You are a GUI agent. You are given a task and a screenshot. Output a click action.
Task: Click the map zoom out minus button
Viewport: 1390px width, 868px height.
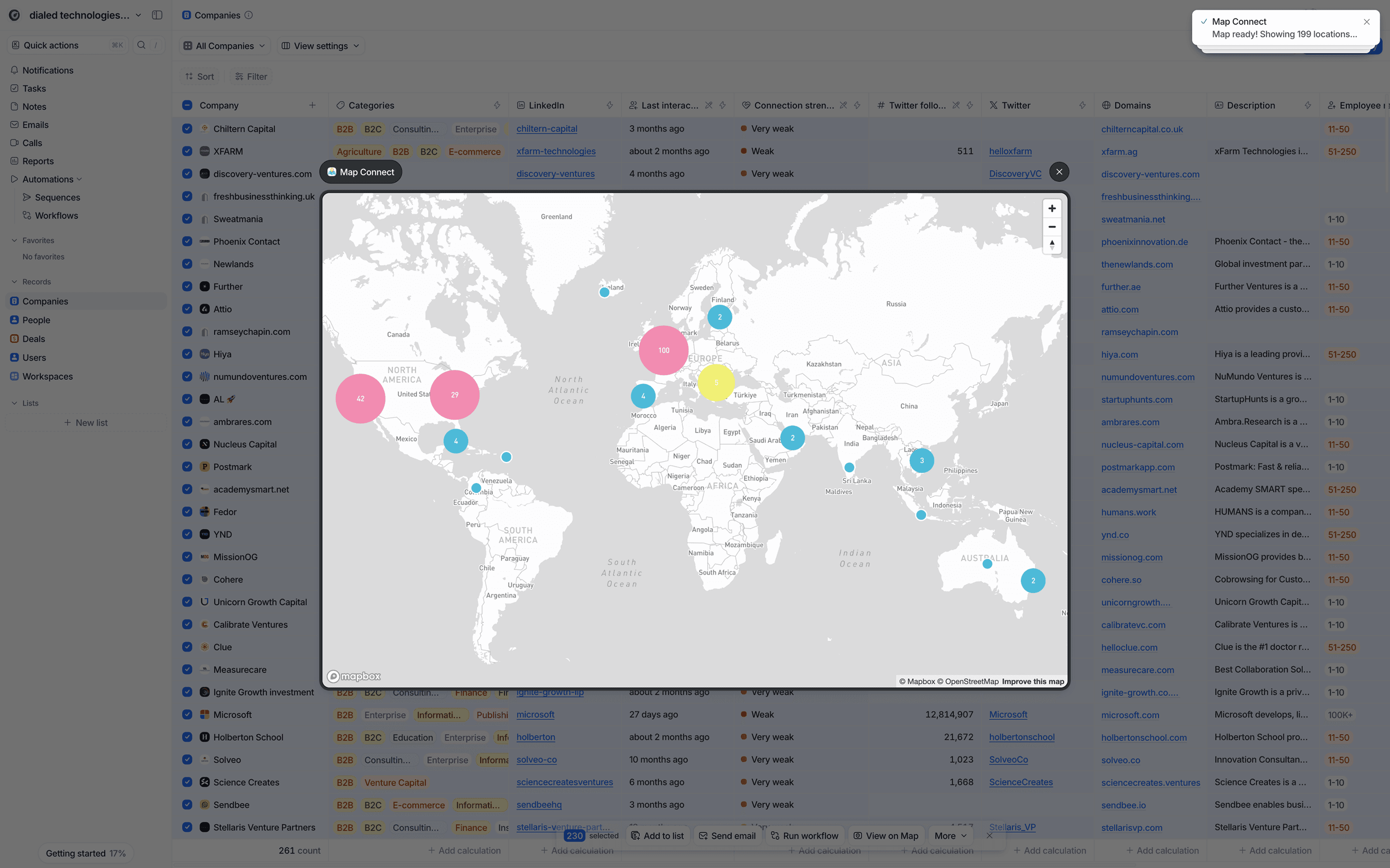pyautogui.click(x=1051, y=227)
